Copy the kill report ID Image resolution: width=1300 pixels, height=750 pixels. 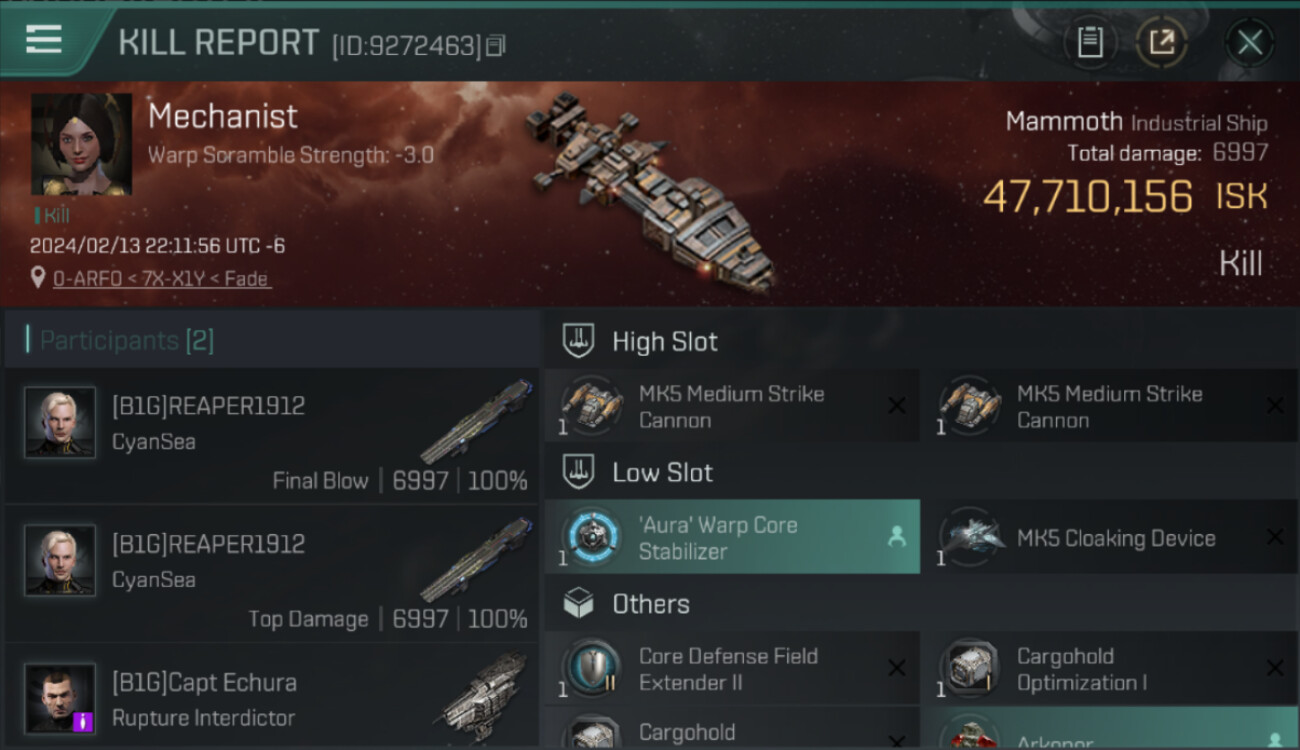click(x=496, y=45)
